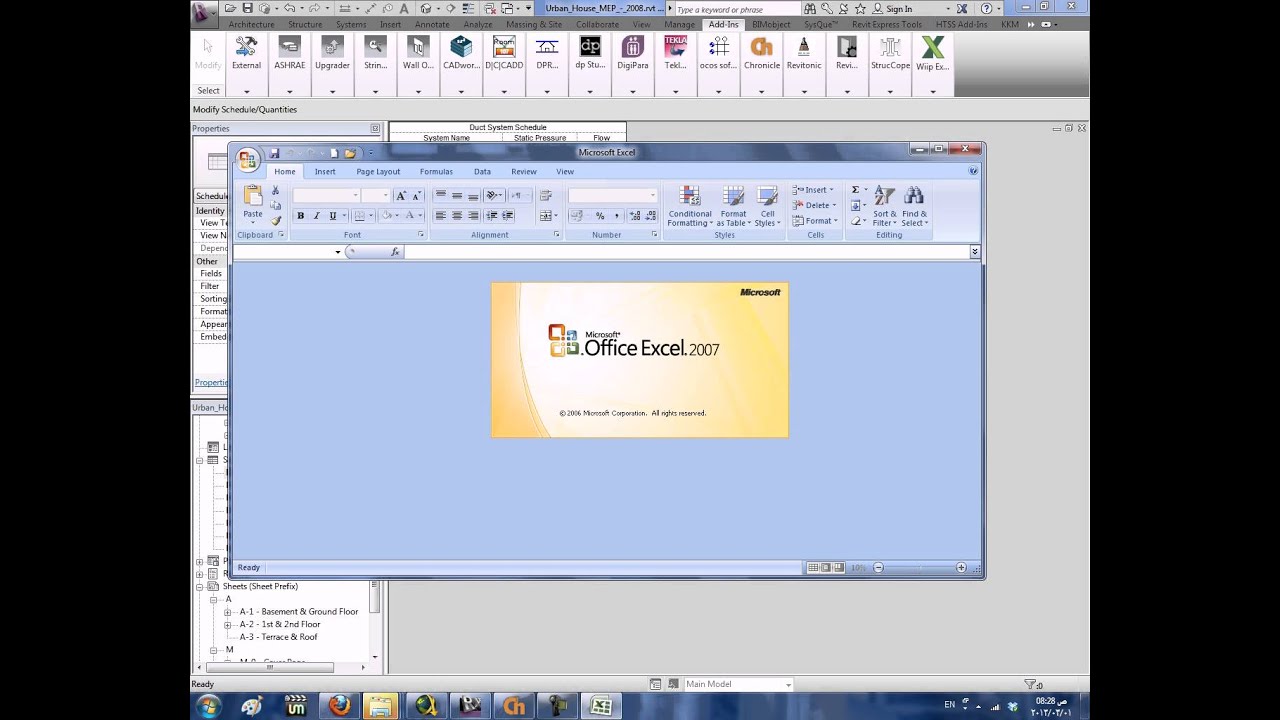The height and width of the screenshot is (720, 1280).
Task: Select the Format Painter brush in Excel
Action: pyautogui.click(x=276, y=220)
